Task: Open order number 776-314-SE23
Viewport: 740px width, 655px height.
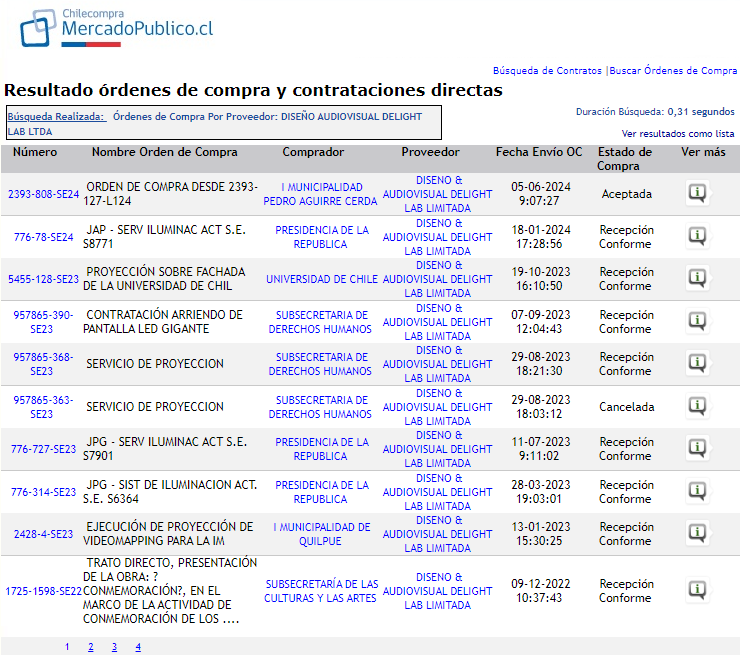Action: point(43,492)
